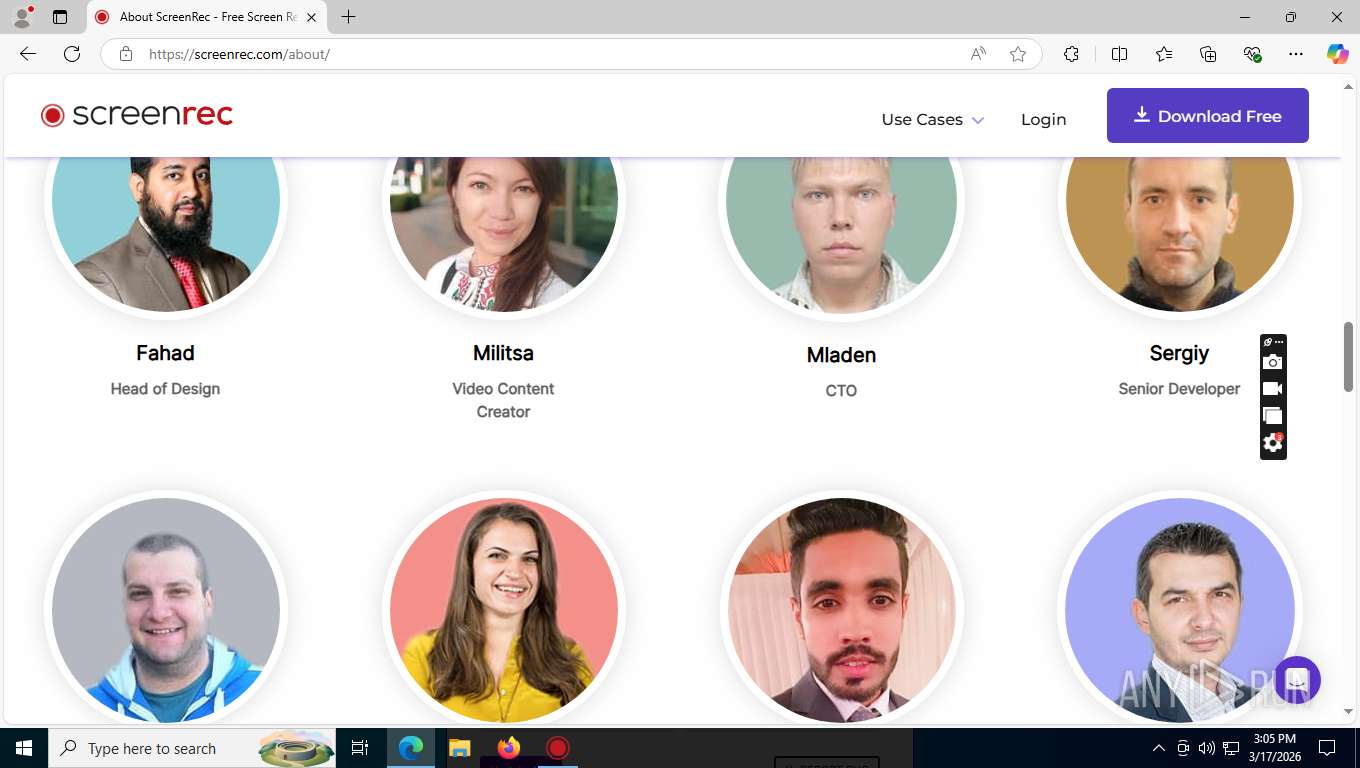Click the ScreenRec logo
Image resolution: width=1360 pixels, height=768 pixels.
[x=137, y=115]
